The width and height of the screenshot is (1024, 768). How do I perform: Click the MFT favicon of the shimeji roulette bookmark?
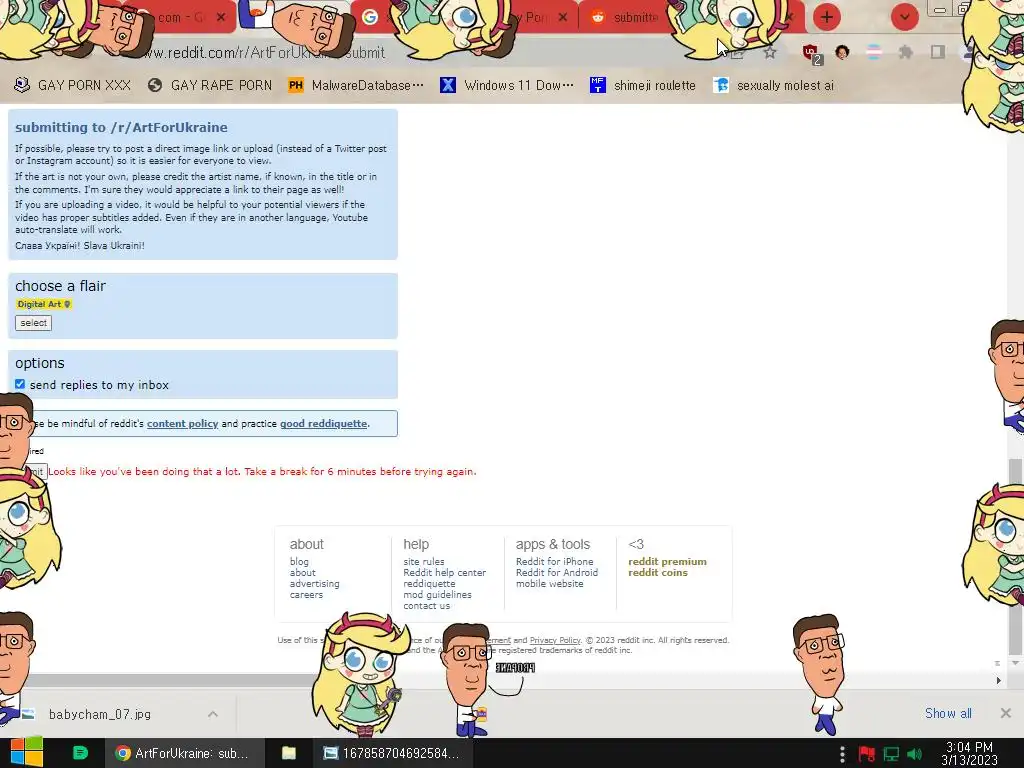pos(598,86)
